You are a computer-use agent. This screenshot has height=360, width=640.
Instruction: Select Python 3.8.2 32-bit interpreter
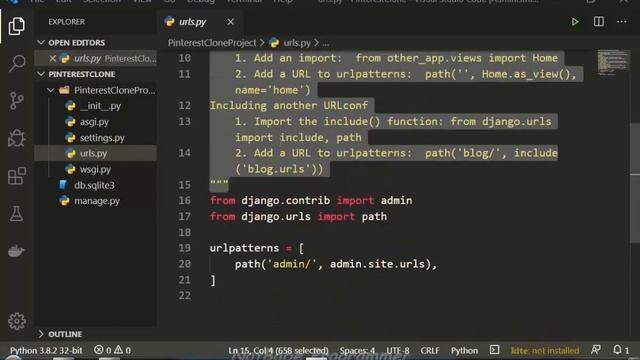[46, 350]
